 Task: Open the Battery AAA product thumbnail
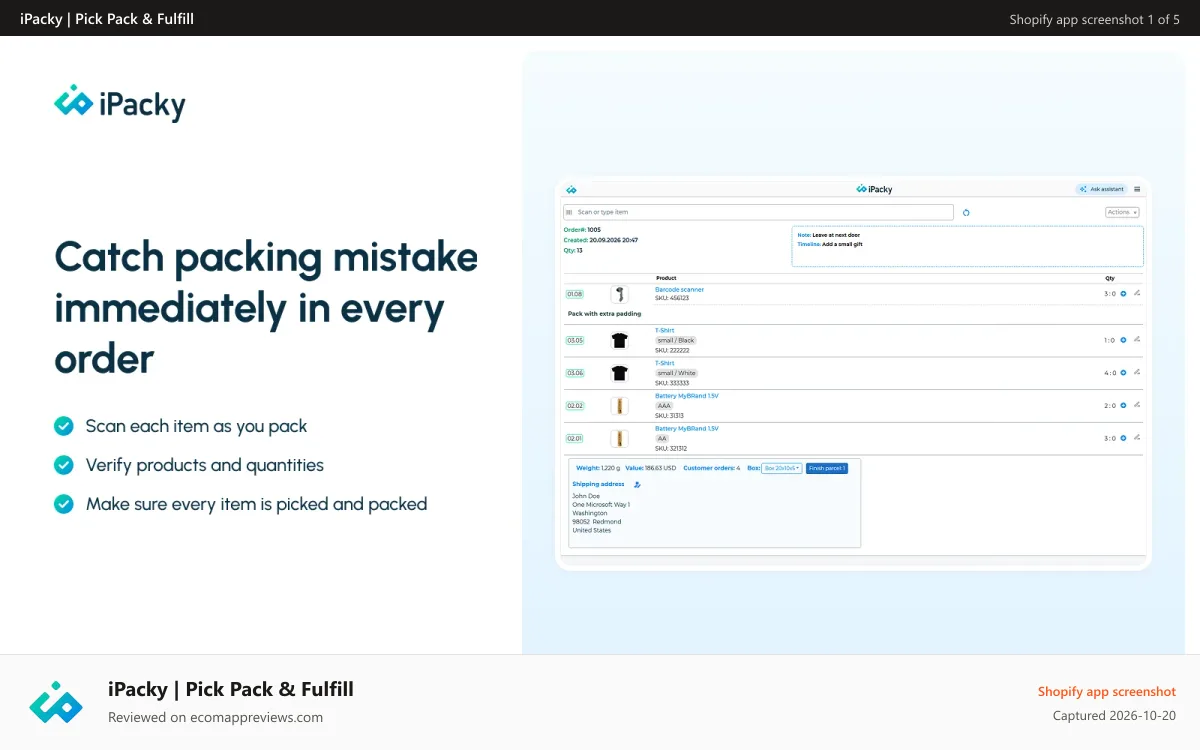click(619, 406)
